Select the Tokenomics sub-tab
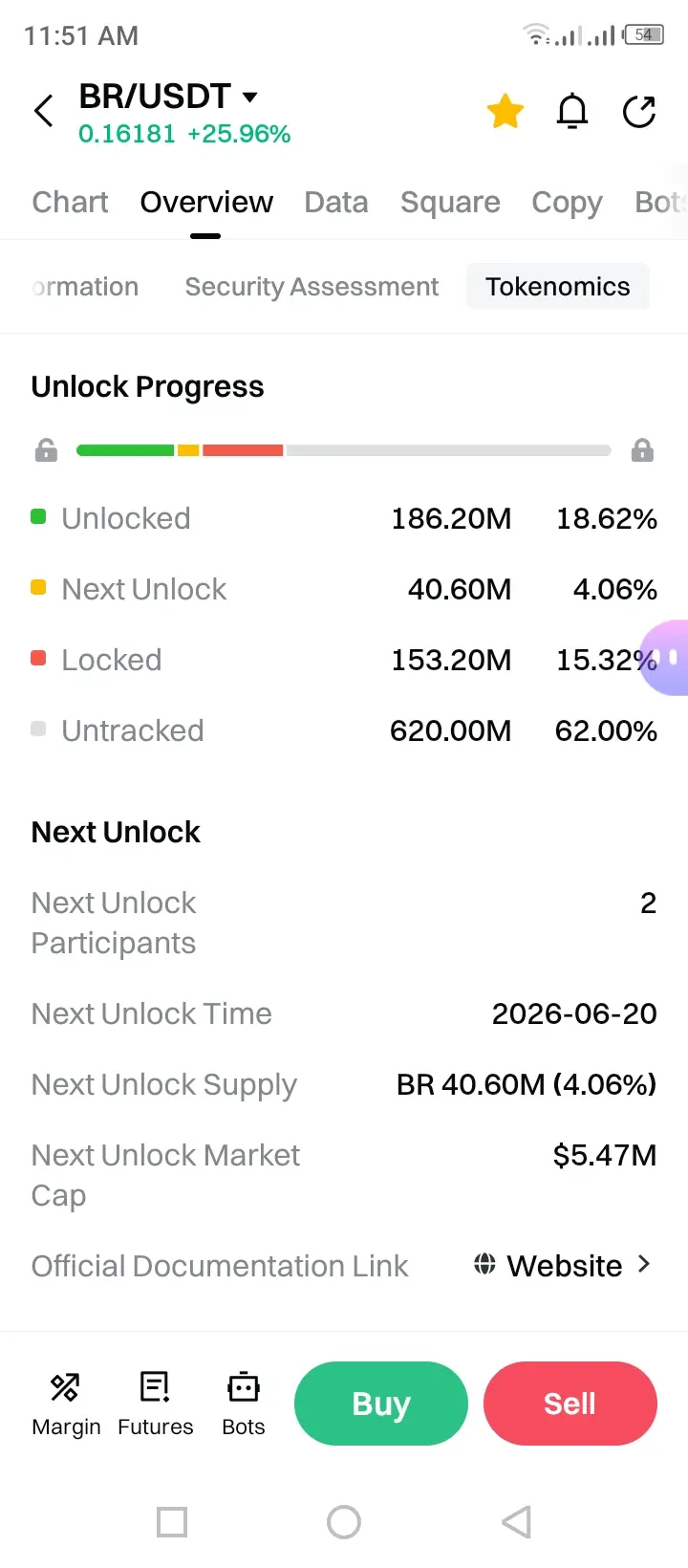This screenshot has height=1568, width=688. tap(558, 287)
